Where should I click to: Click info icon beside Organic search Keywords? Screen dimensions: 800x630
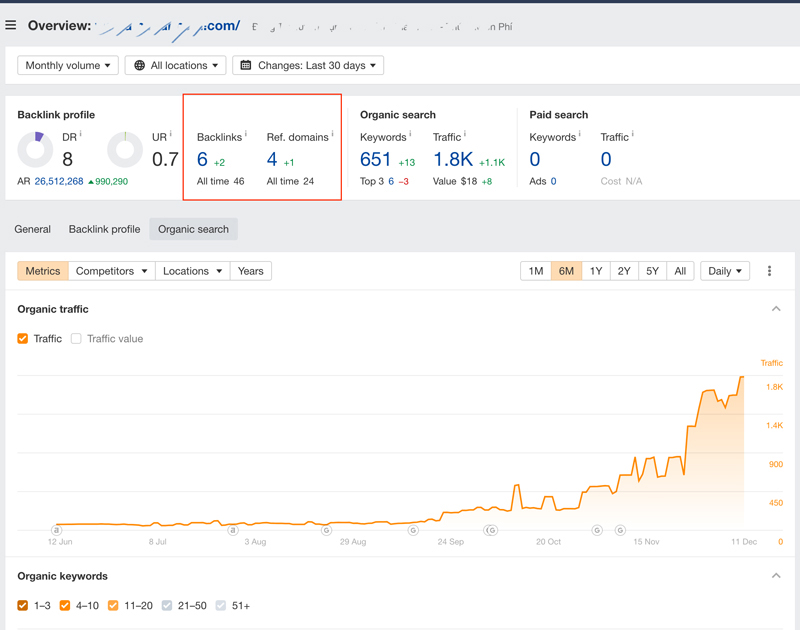pyautogui.click(x=410, y=134)
